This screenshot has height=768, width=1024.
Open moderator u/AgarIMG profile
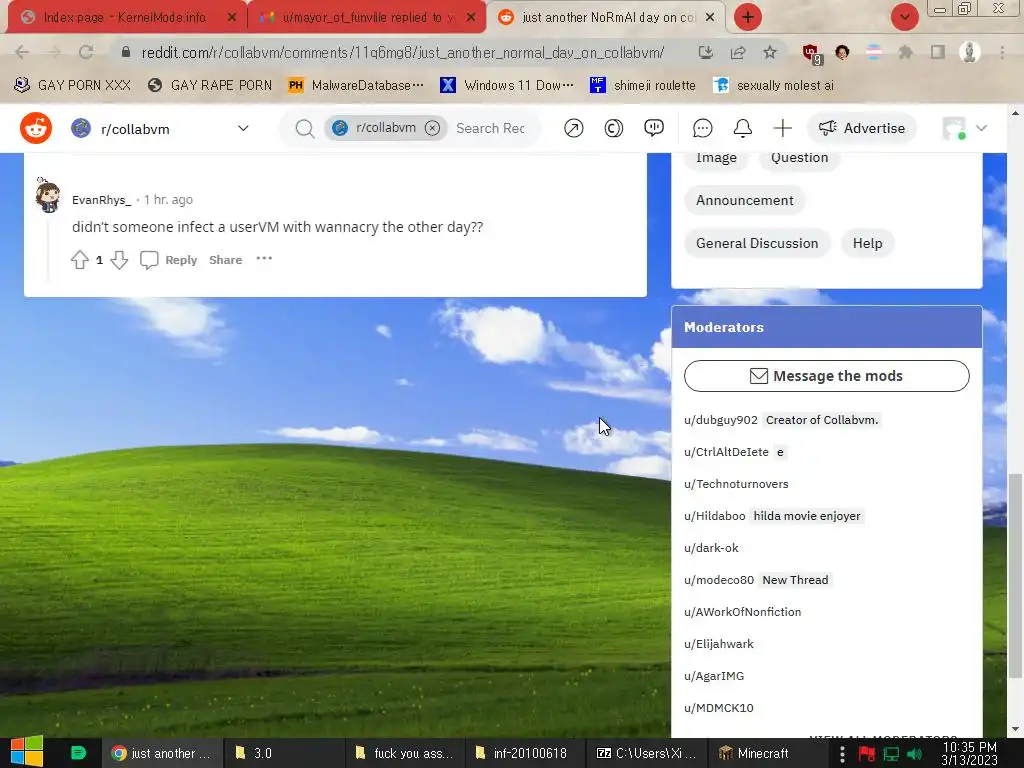tap(714, 676)
